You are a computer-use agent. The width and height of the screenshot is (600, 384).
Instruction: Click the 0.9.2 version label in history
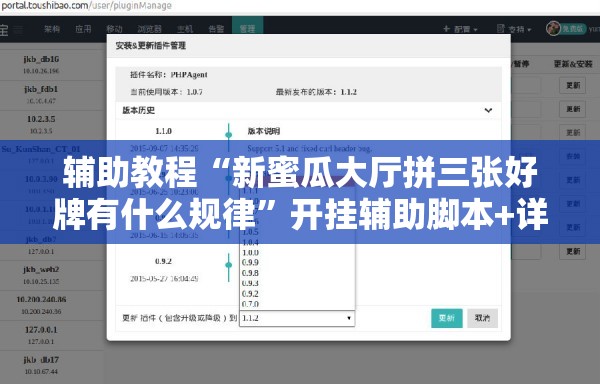click(x=163, y=261)
